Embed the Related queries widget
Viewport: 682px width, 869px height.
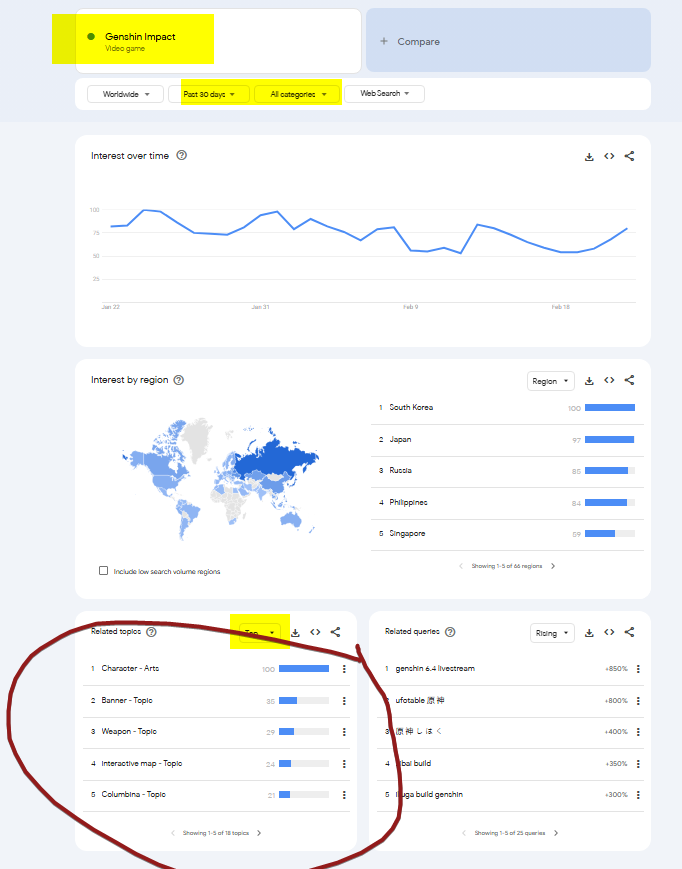pos(609,632)
